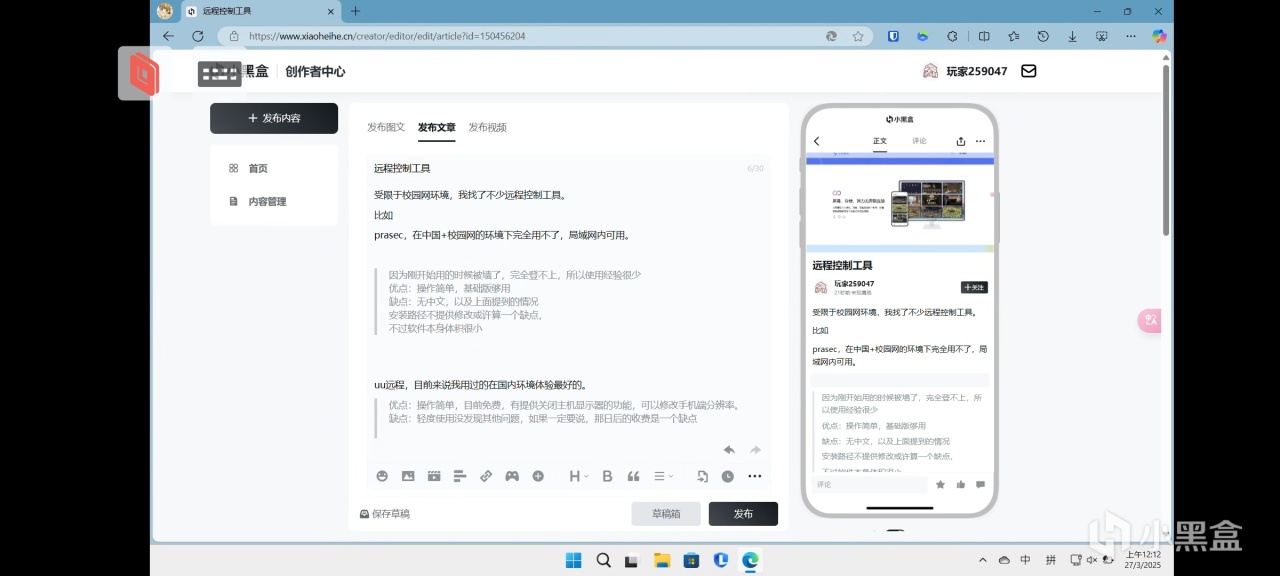Screen dimensions: 1280x576
Task: Switch to the 发布视频 tab
Action: click(x=488, y=127)
